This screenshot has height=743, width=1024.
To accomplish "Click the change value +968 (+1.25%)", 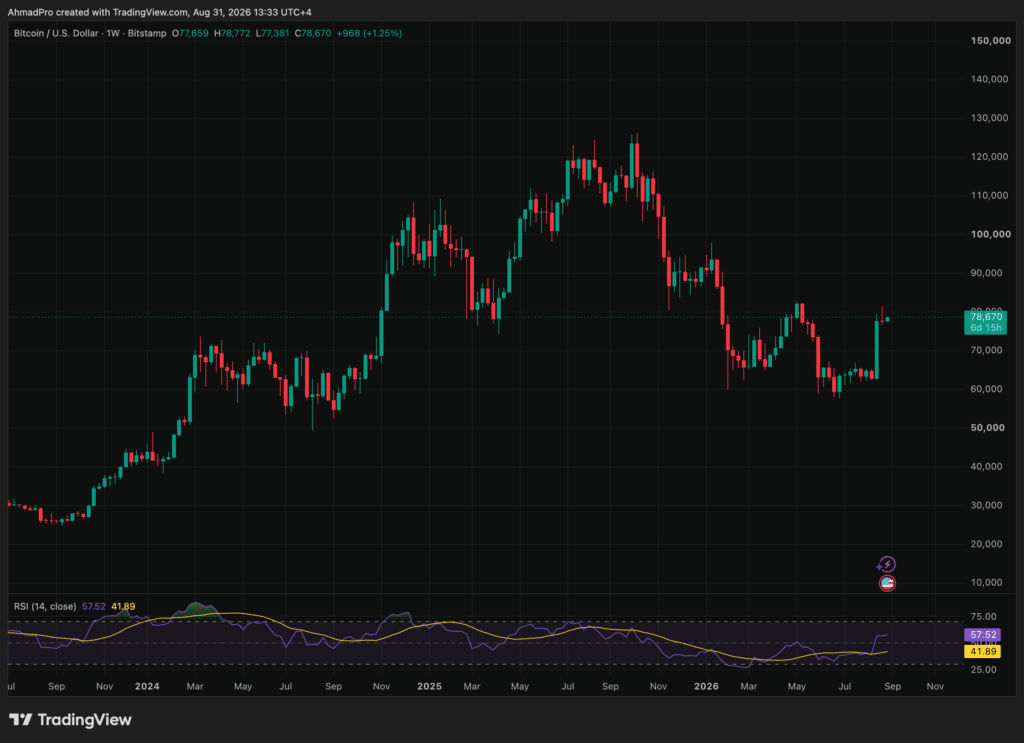I will [369, 33].
